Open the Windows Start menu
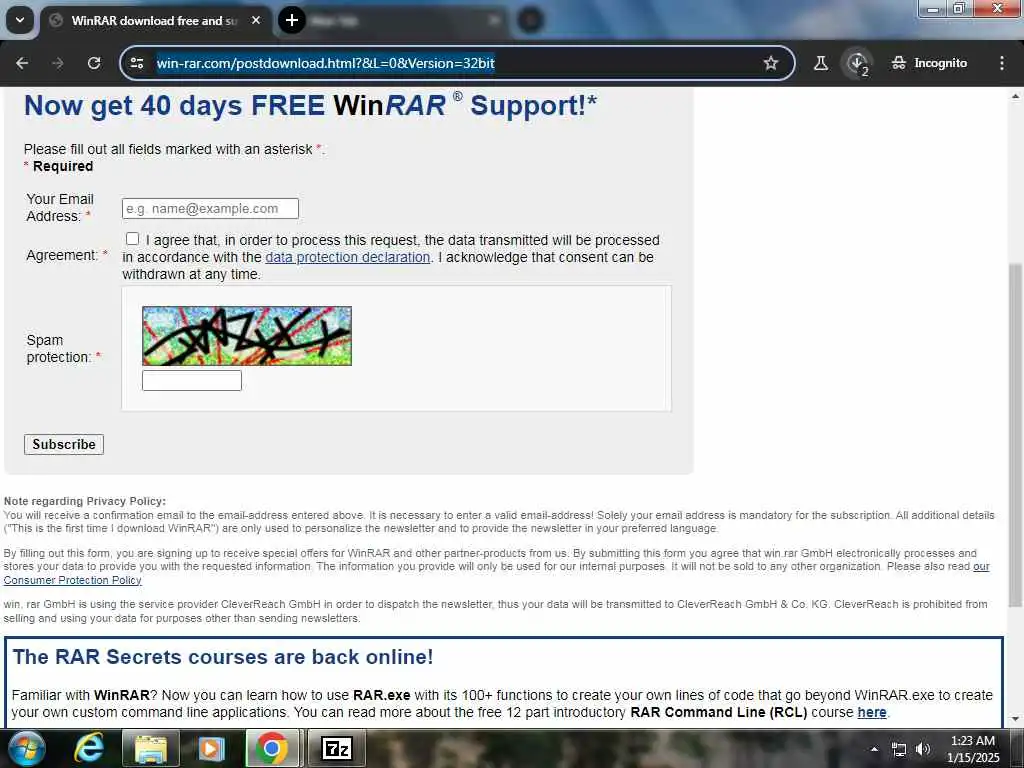Screen dimensions: 1024x768 [25, 748]
